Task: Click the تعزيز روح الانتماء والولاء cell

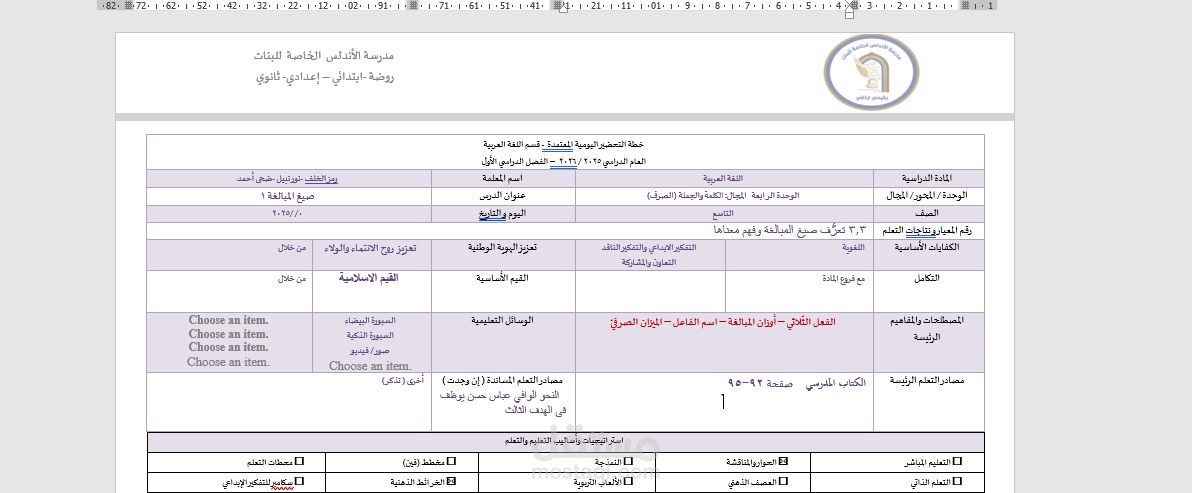Action: (371, 255)
